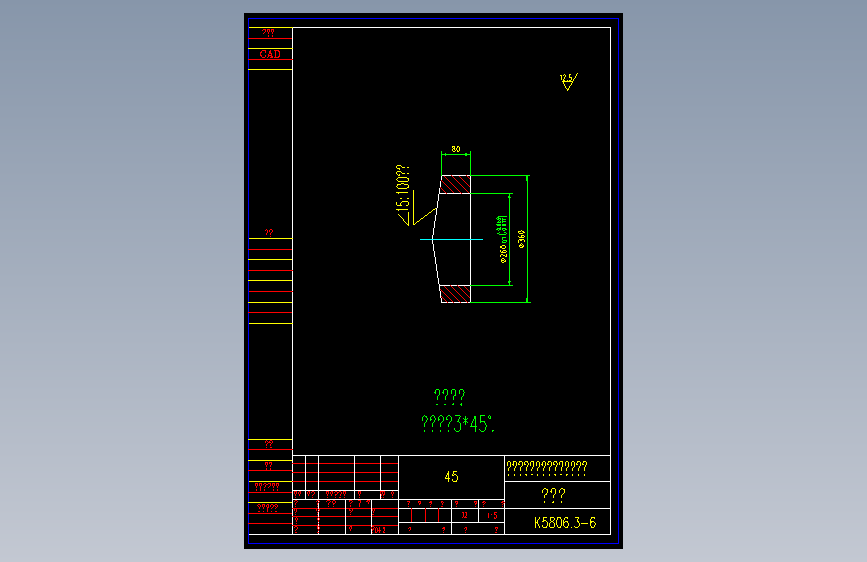
Task: Click the red 'CAD' label in sidebar
Action: pyautogui.click(x=270, y=54)
